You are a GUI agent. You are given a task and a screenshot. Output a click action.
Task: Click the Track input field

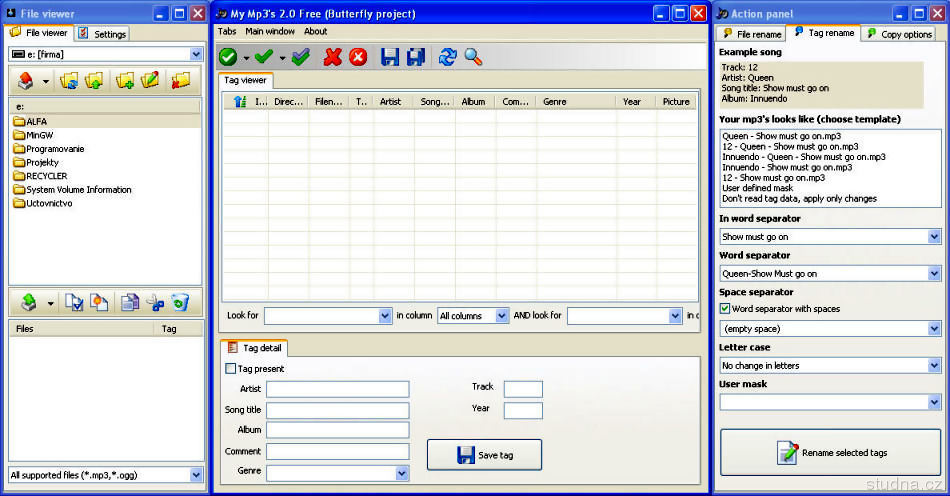[x=523, y=389]
